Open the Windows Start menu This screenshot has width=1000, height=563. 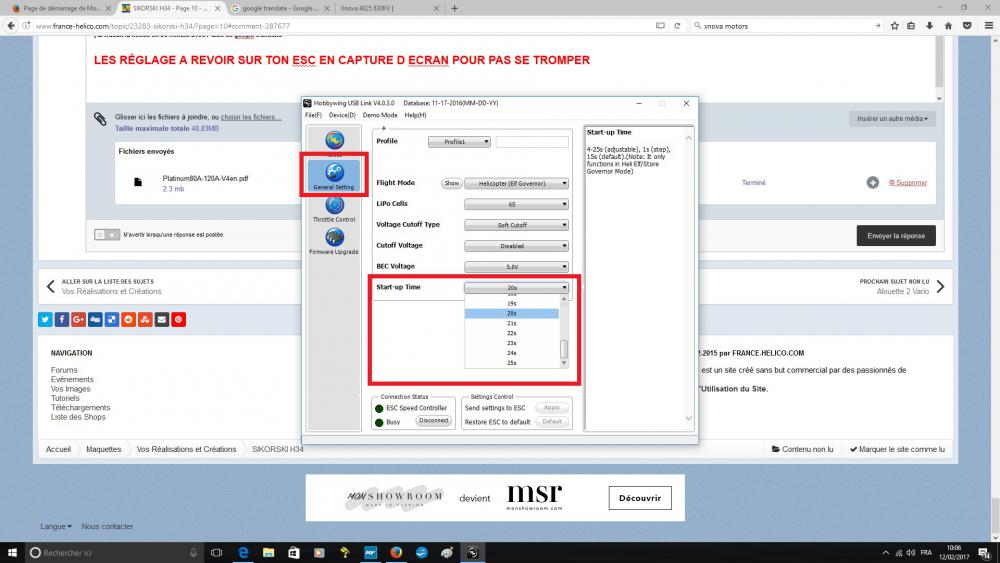(11, 552)
